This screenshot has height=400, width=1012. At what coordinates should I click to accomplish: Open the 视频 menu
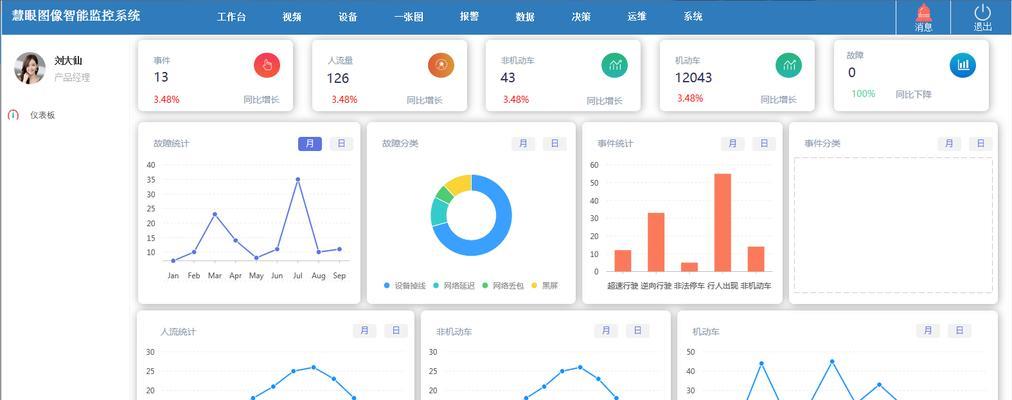tap(292, 17)
